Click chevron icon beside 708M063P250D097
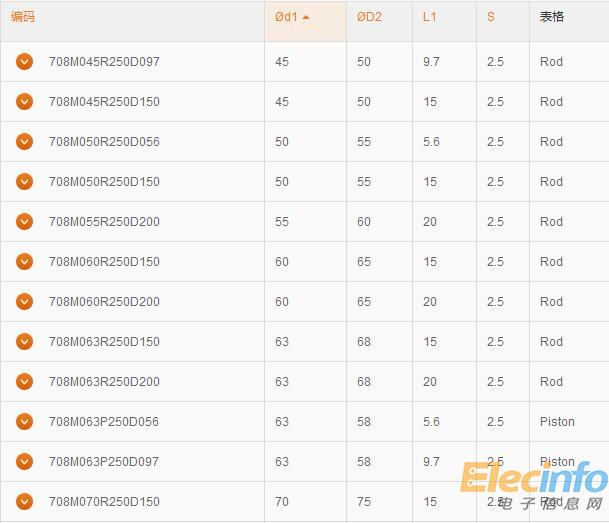Viewport: 609px width, 523px height. tap(25, 462)
